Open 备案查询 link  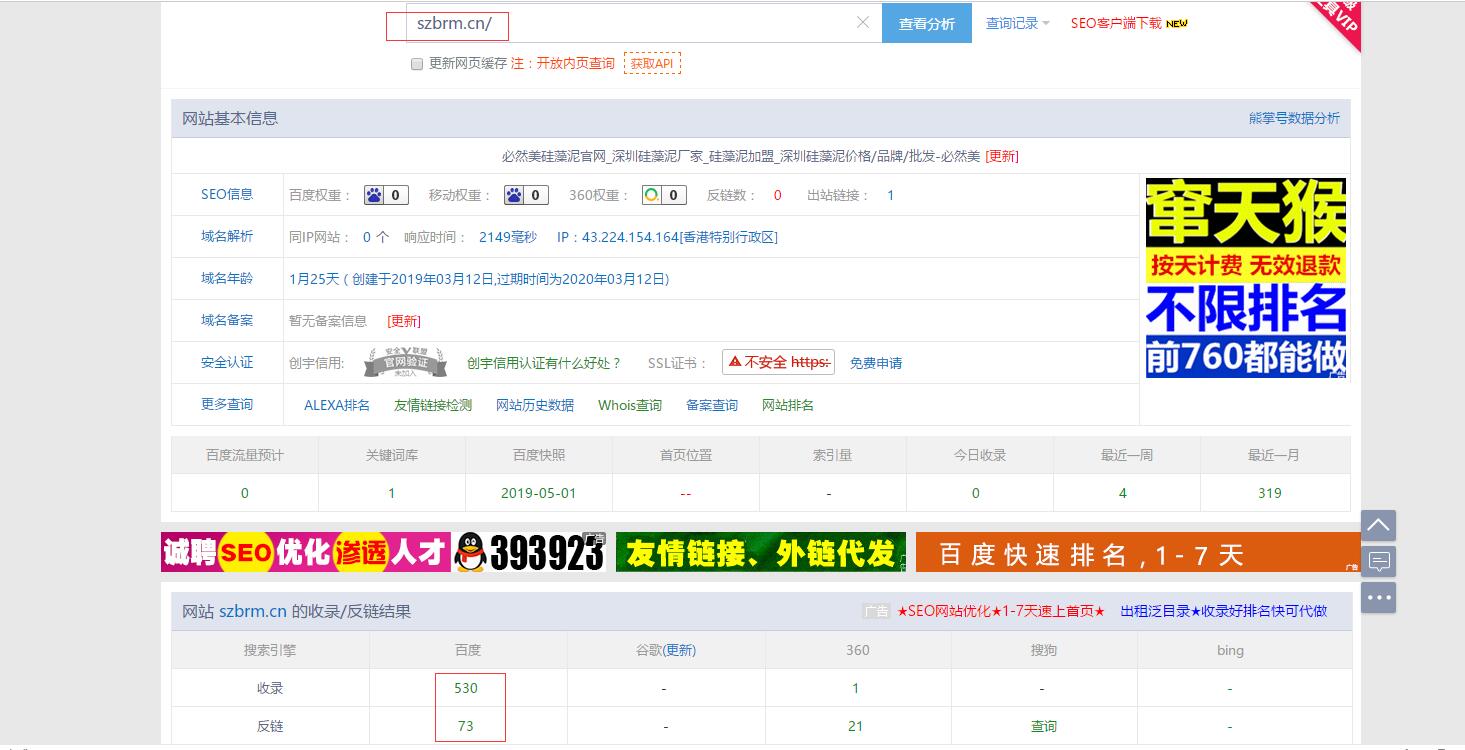pyautogui.click(x=712, y=405)
